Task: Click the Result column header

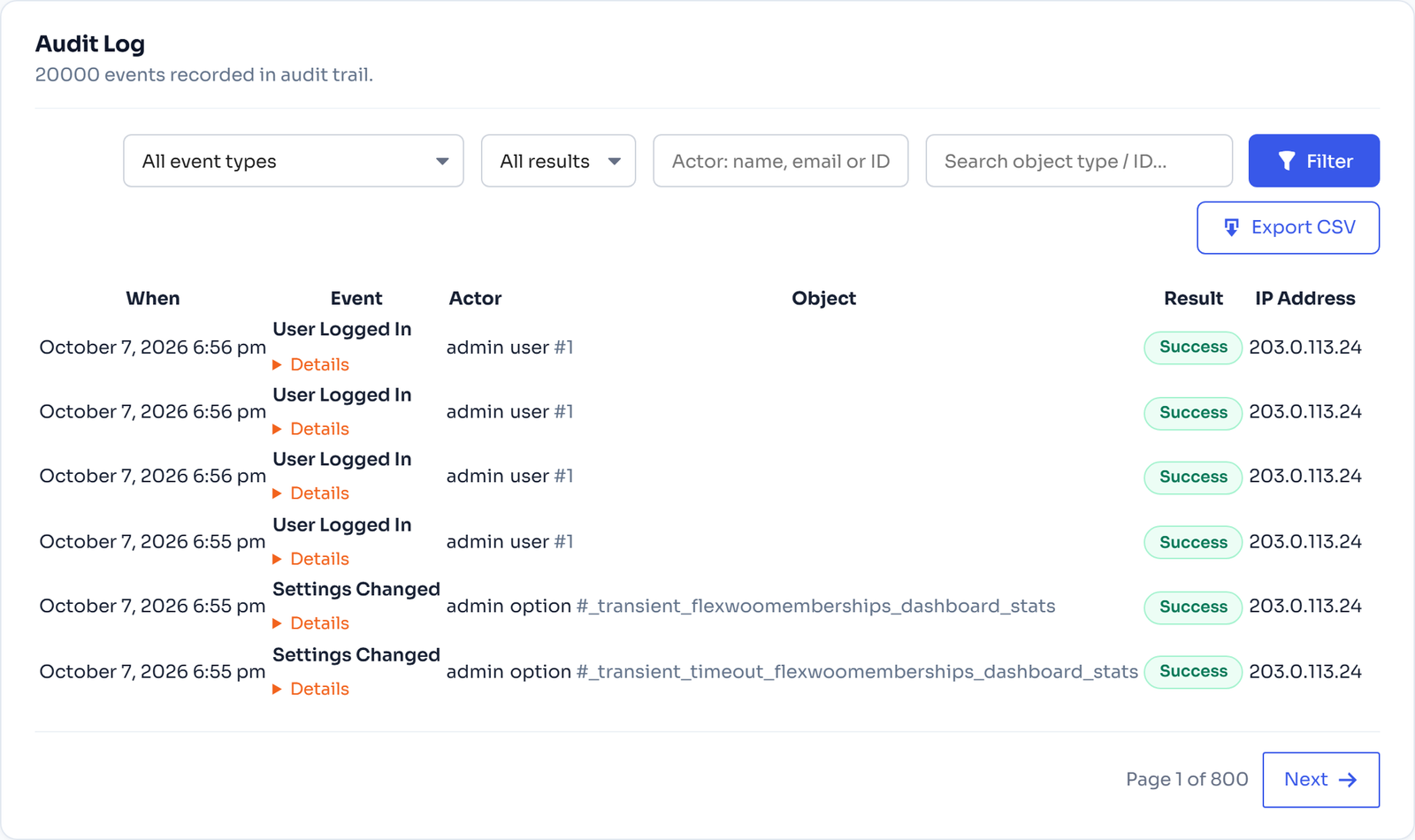Action: [x=1193, y=299]
